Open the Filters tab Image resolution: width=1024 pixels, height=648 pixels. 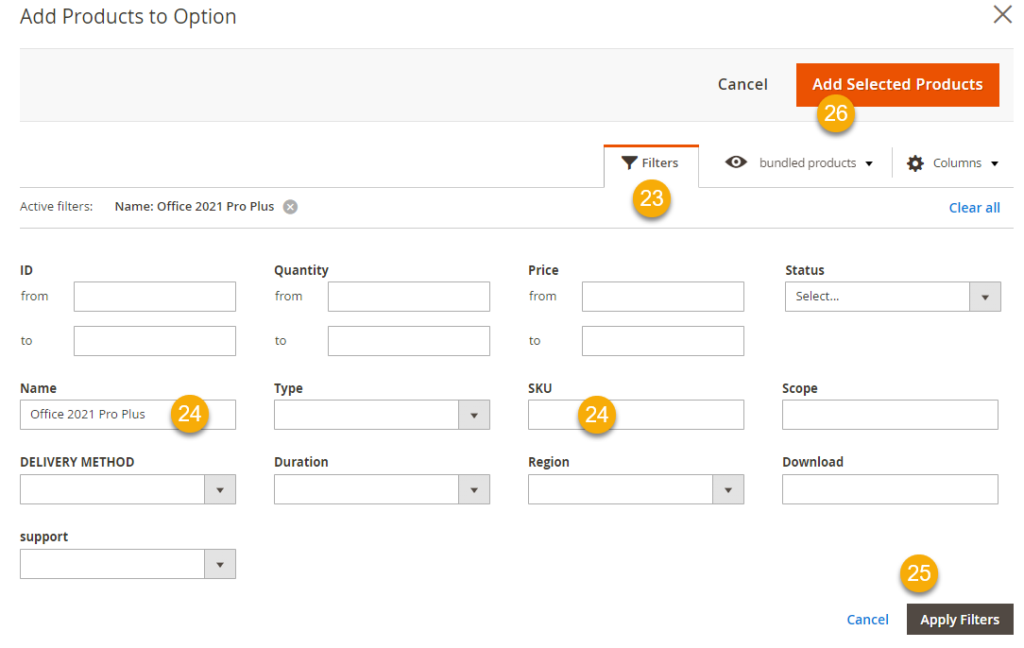tap(651, 163)
